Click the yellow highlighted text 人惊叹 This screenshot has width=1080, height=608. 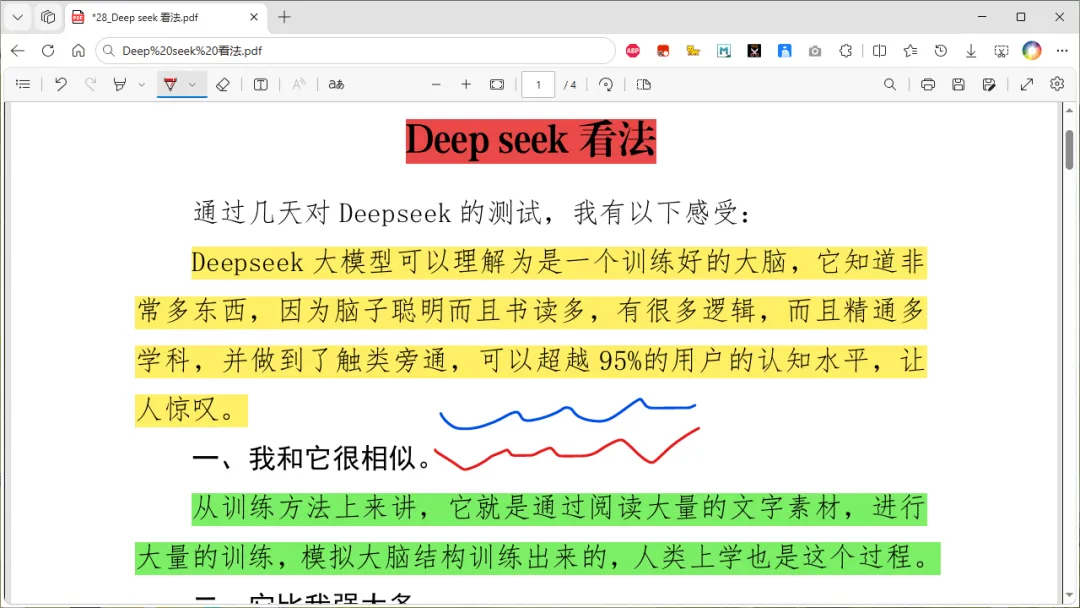[191, 410]
